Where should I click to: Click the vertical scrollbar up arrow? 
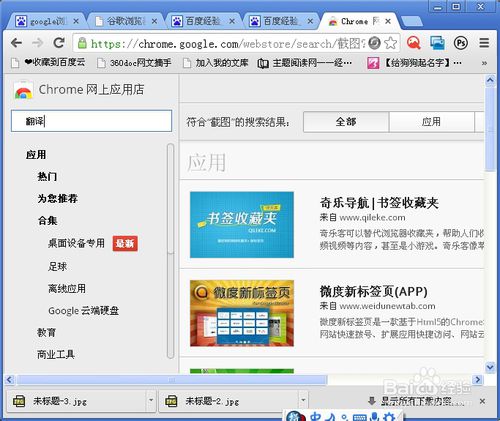pos(490,81)
